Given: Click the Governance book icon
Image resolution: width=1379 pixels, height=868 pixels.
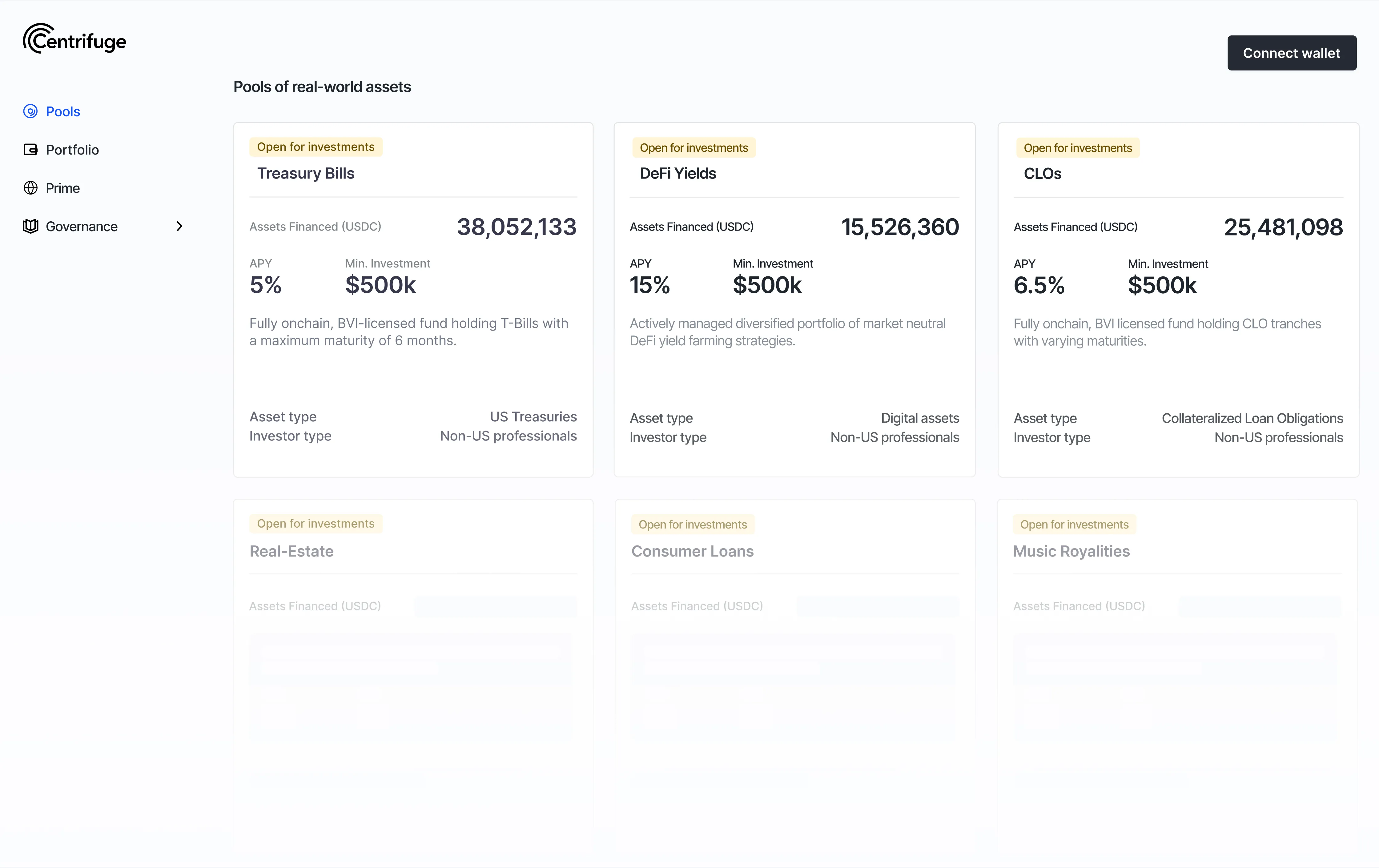Looking at the screenshot, I should (30, 226).
